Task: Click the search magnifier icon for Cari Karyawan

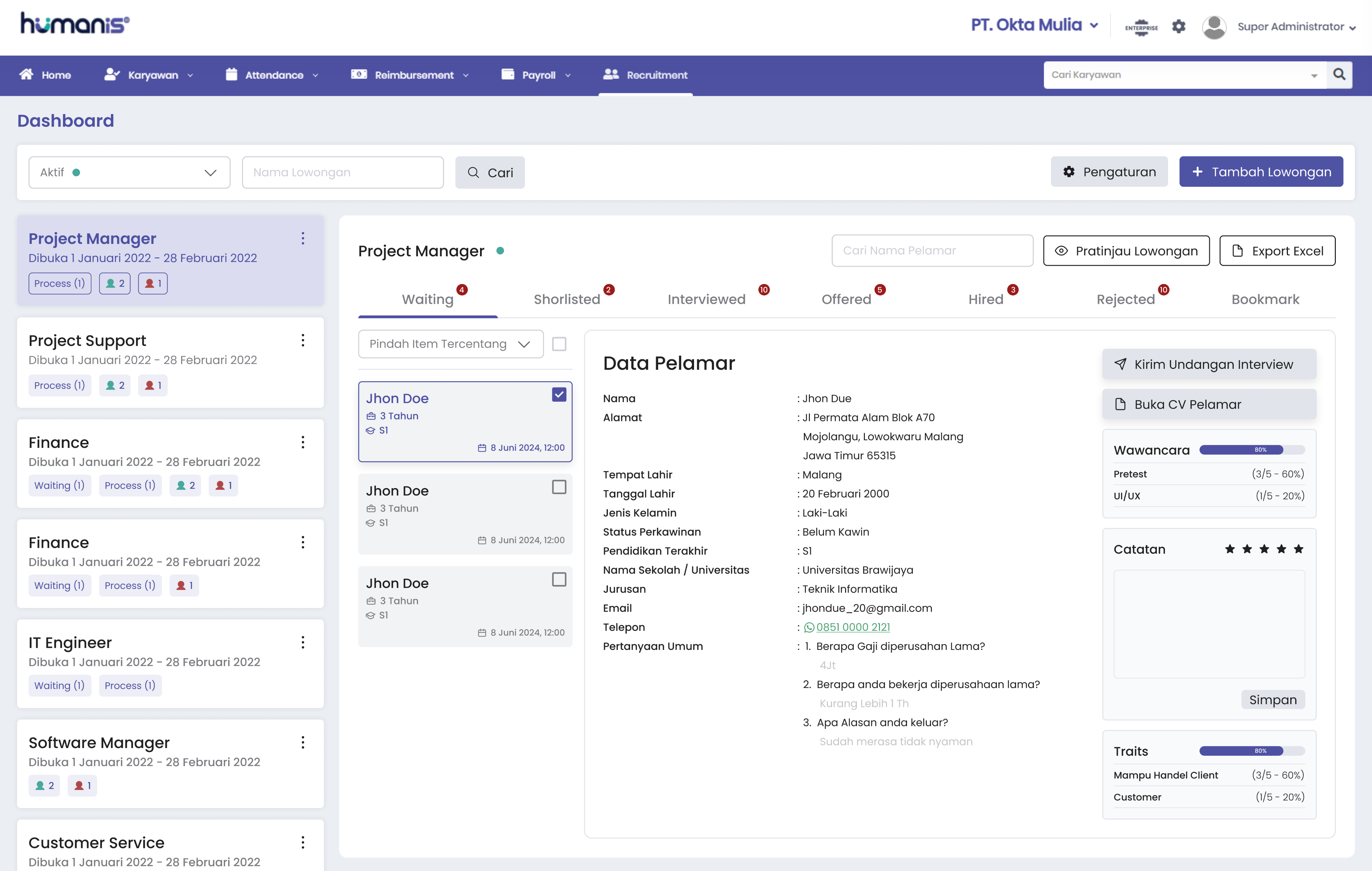Action: pyautogui.click(x=1339, y=75)
